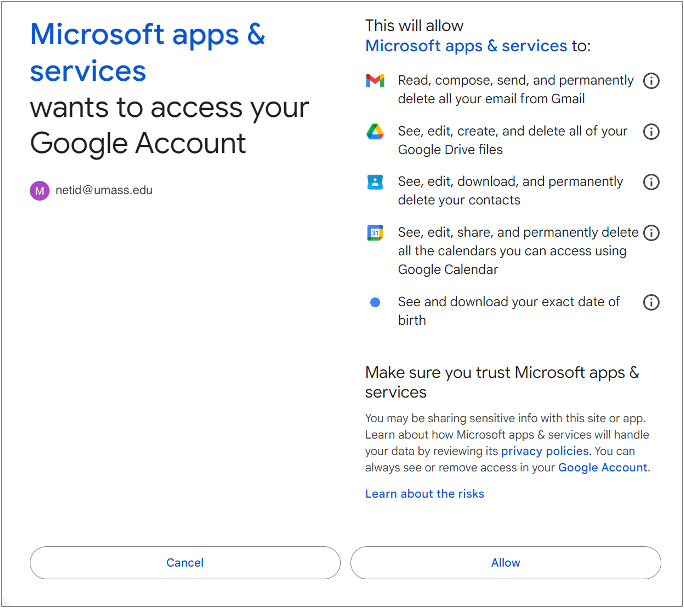This screenshot has height=608, width=684.
Task: Click the purple M account avatar
Action: coord(39,191)
